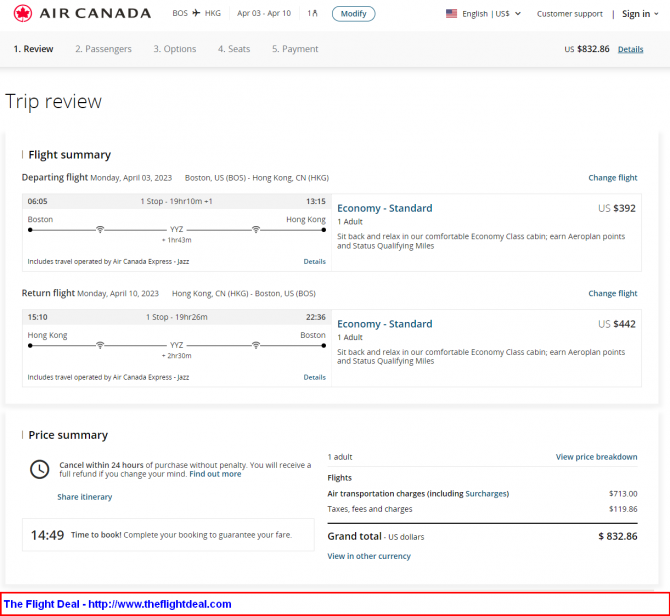The width and height of the screenshot is (670, 616).
Task: Click the Surcharges link
Action: click(486, 493)
